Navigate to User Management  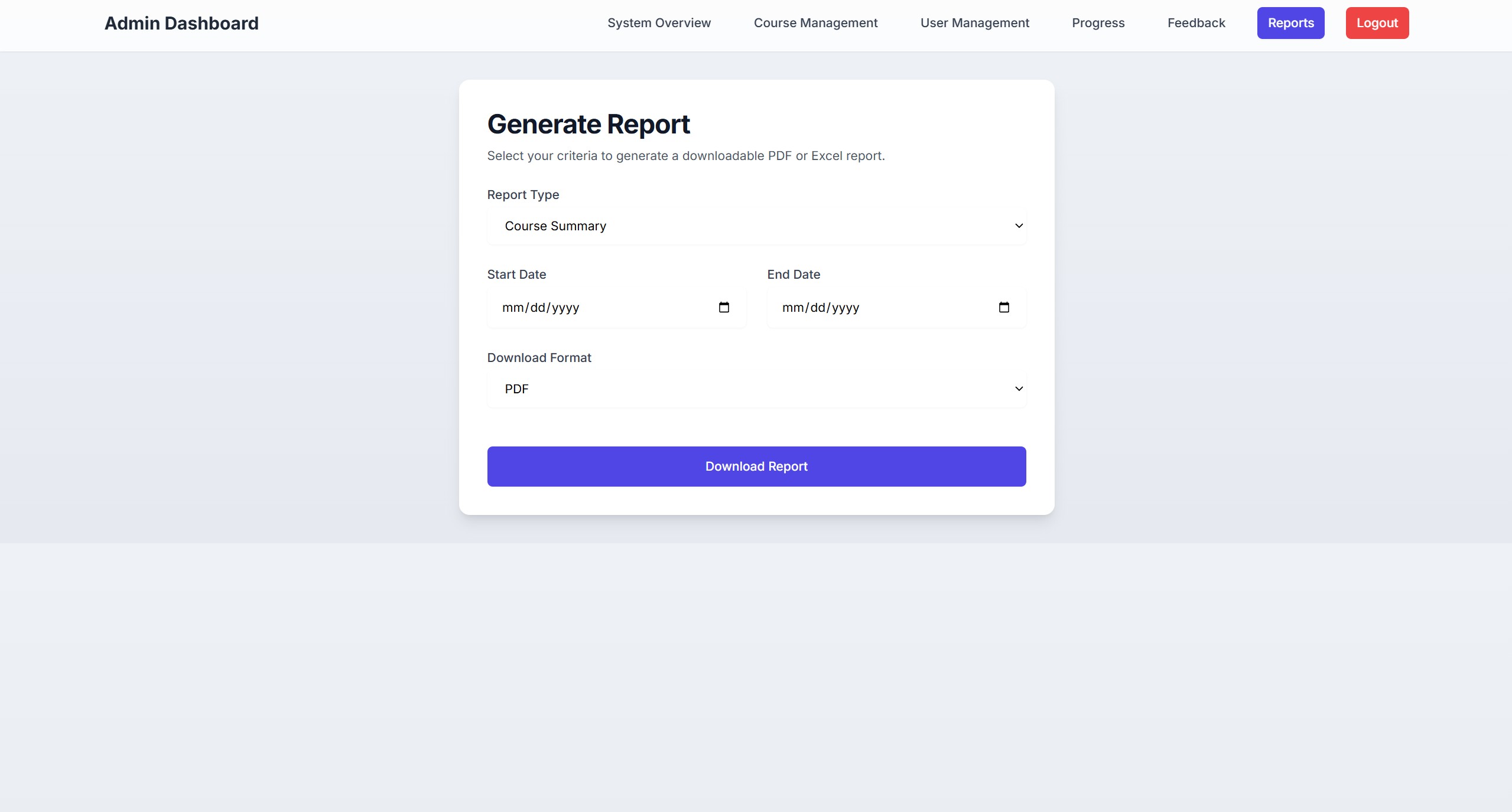pos(974,23)
